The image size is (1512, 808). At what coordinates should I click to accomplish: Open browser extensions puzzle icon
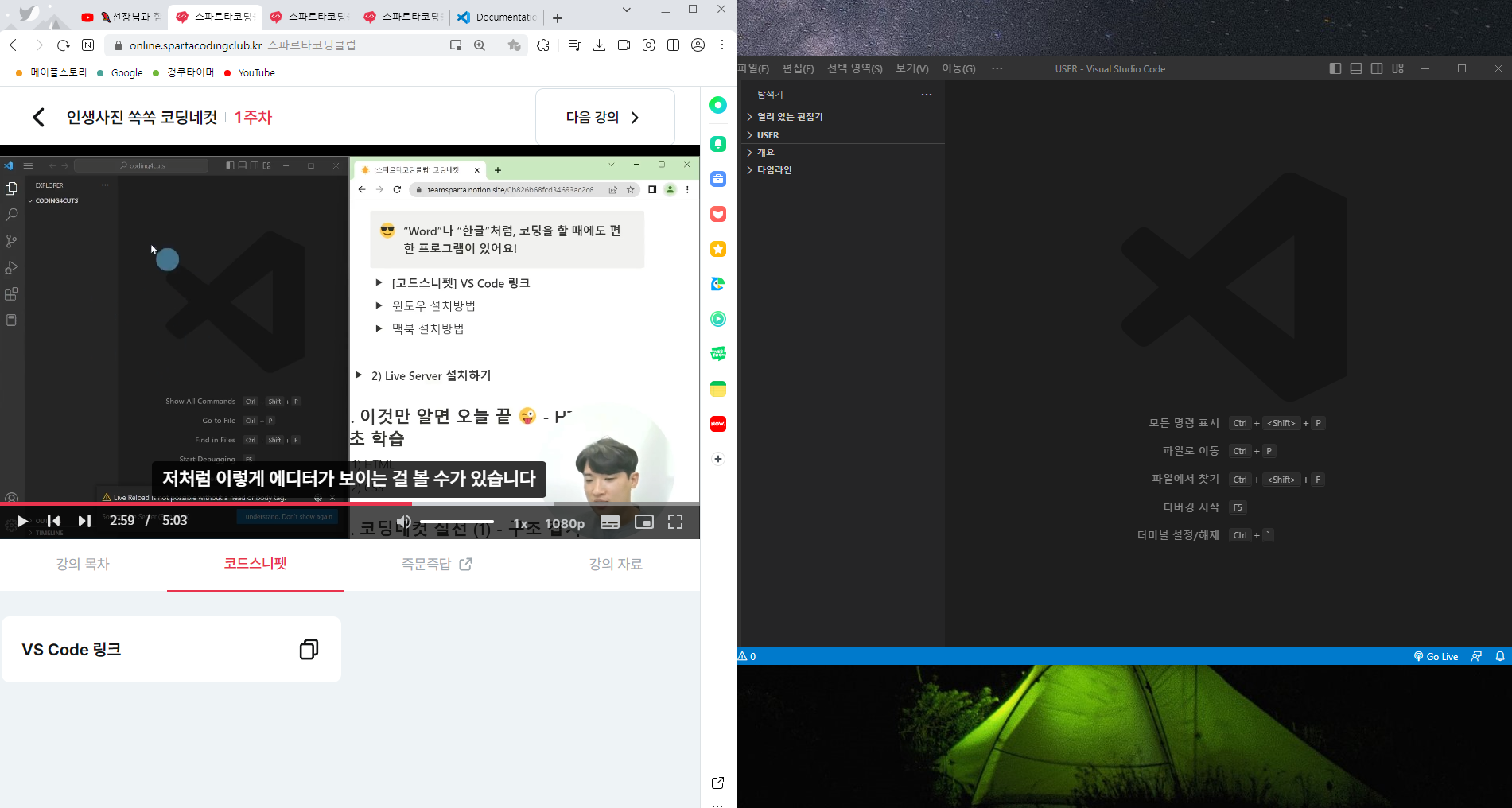[543, 45]
